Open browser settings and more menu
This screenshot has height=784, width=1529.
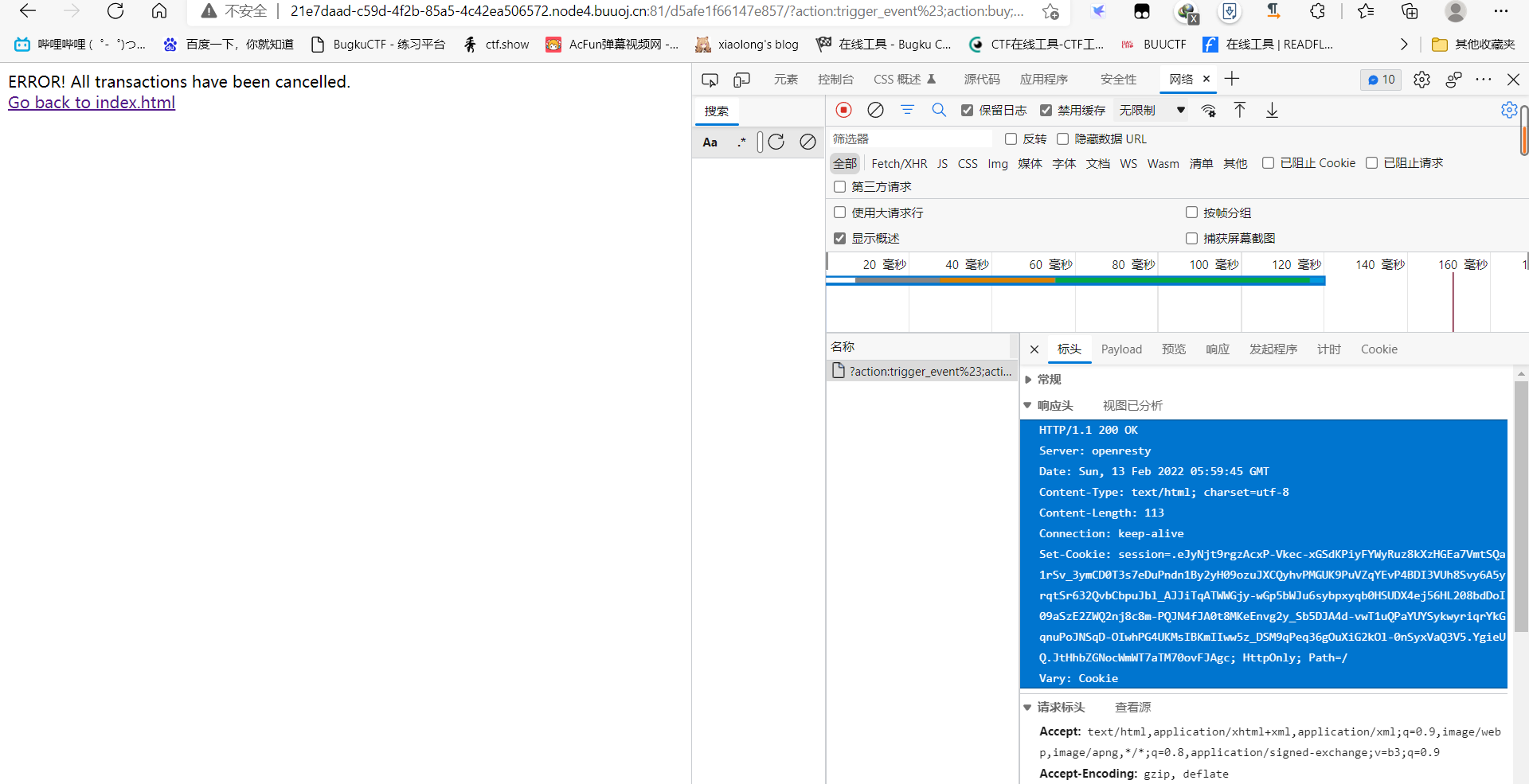1501,11
